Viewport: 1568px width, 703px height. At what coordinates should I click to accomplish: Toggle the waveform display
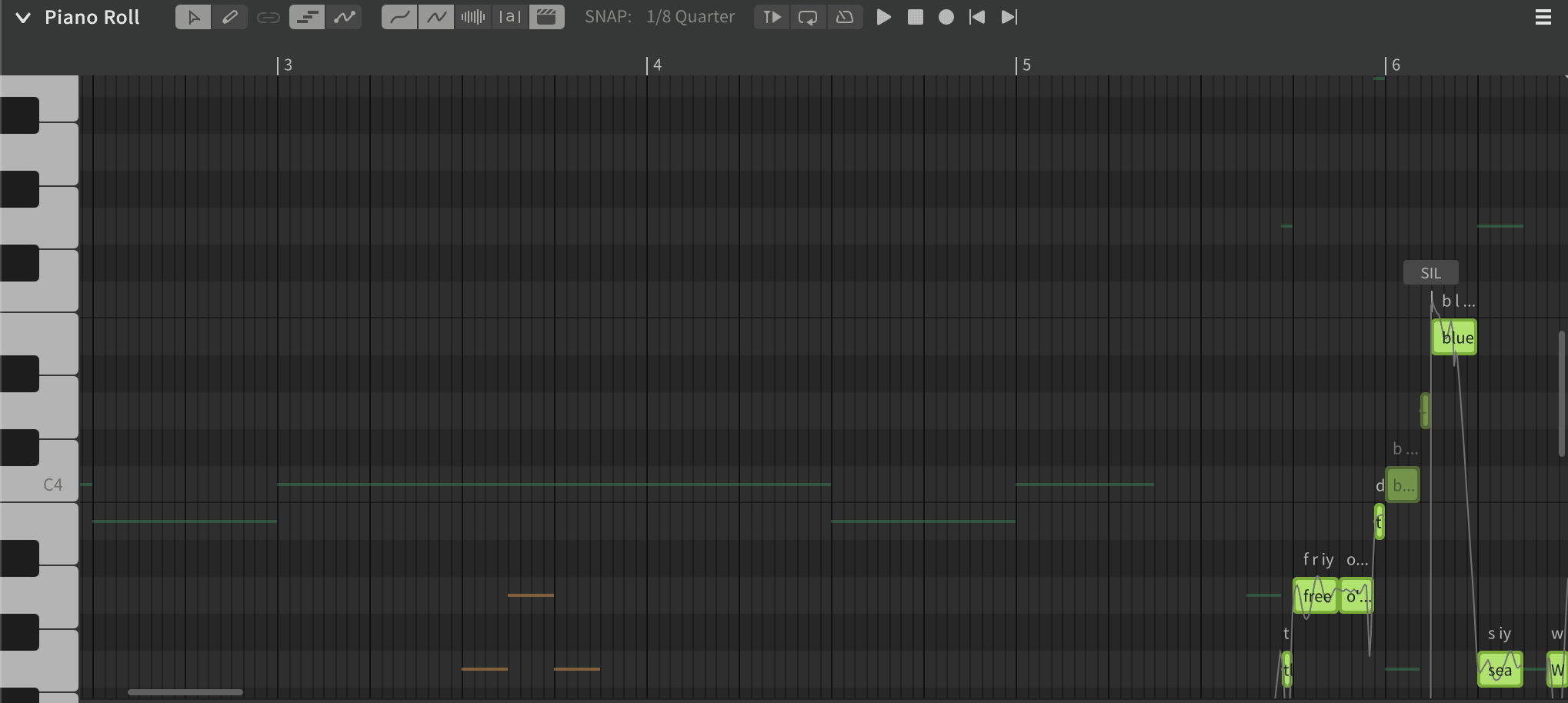coord(473,17)
